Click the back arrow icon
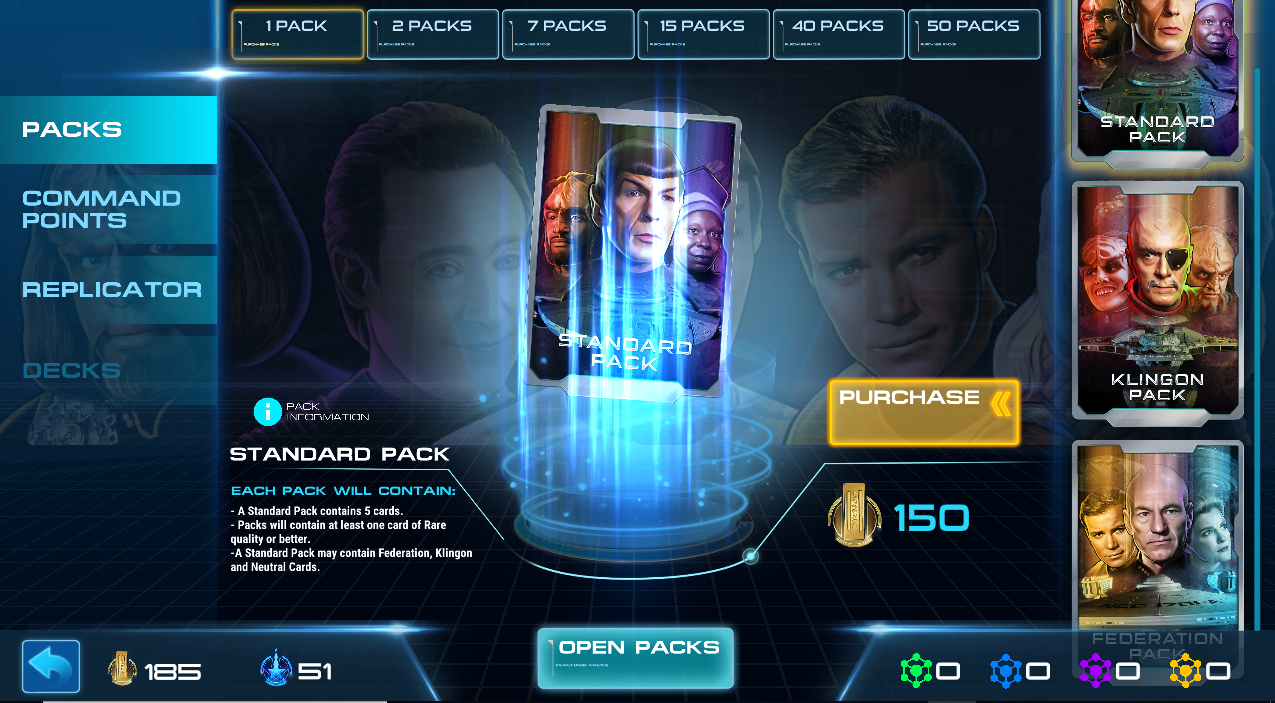Viewport: 1275px width, 703px height. [x=51, y=667]
